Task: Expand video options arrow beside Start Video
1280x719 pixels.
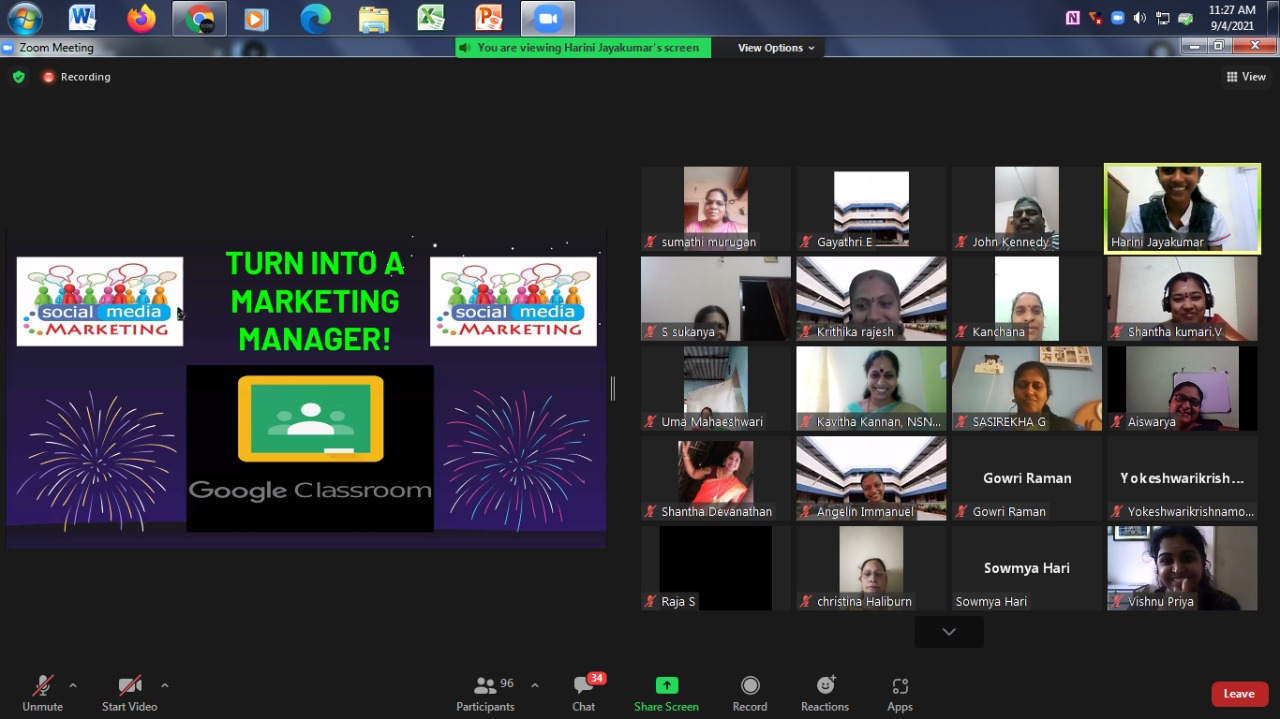Action: pos(165,685)
